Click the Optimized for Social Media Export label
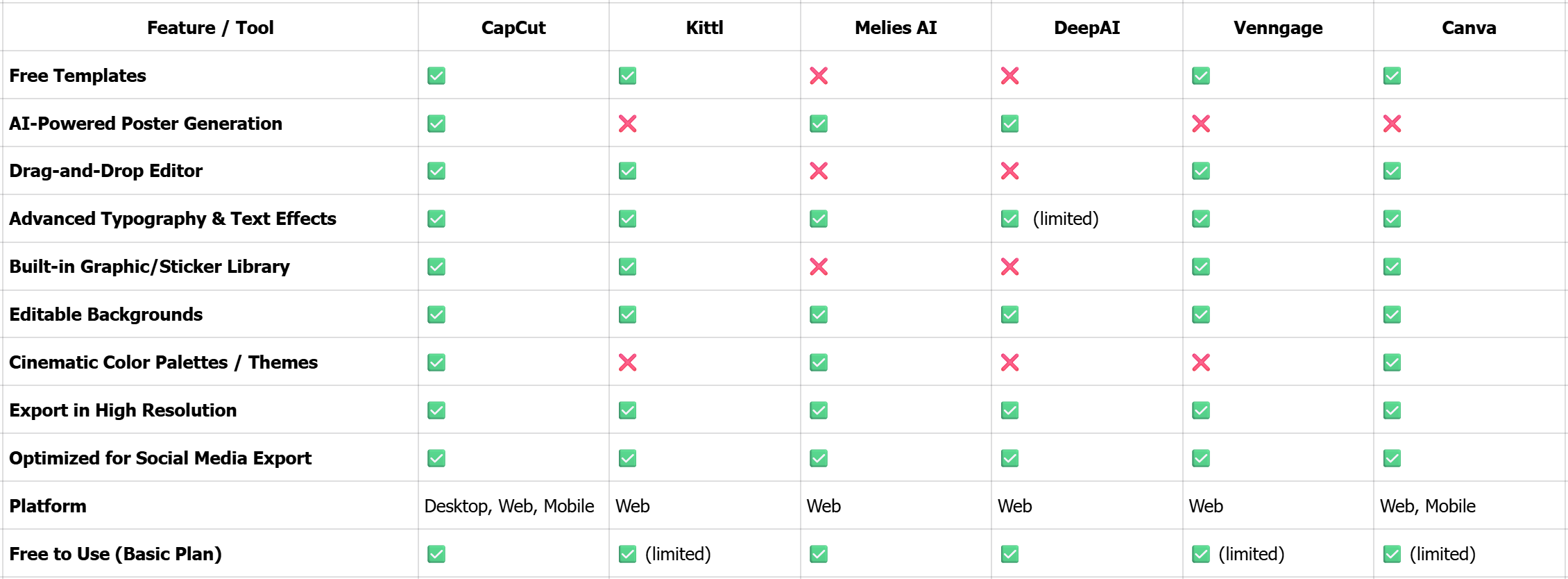 pyautogui.click(x=160, y=458)
